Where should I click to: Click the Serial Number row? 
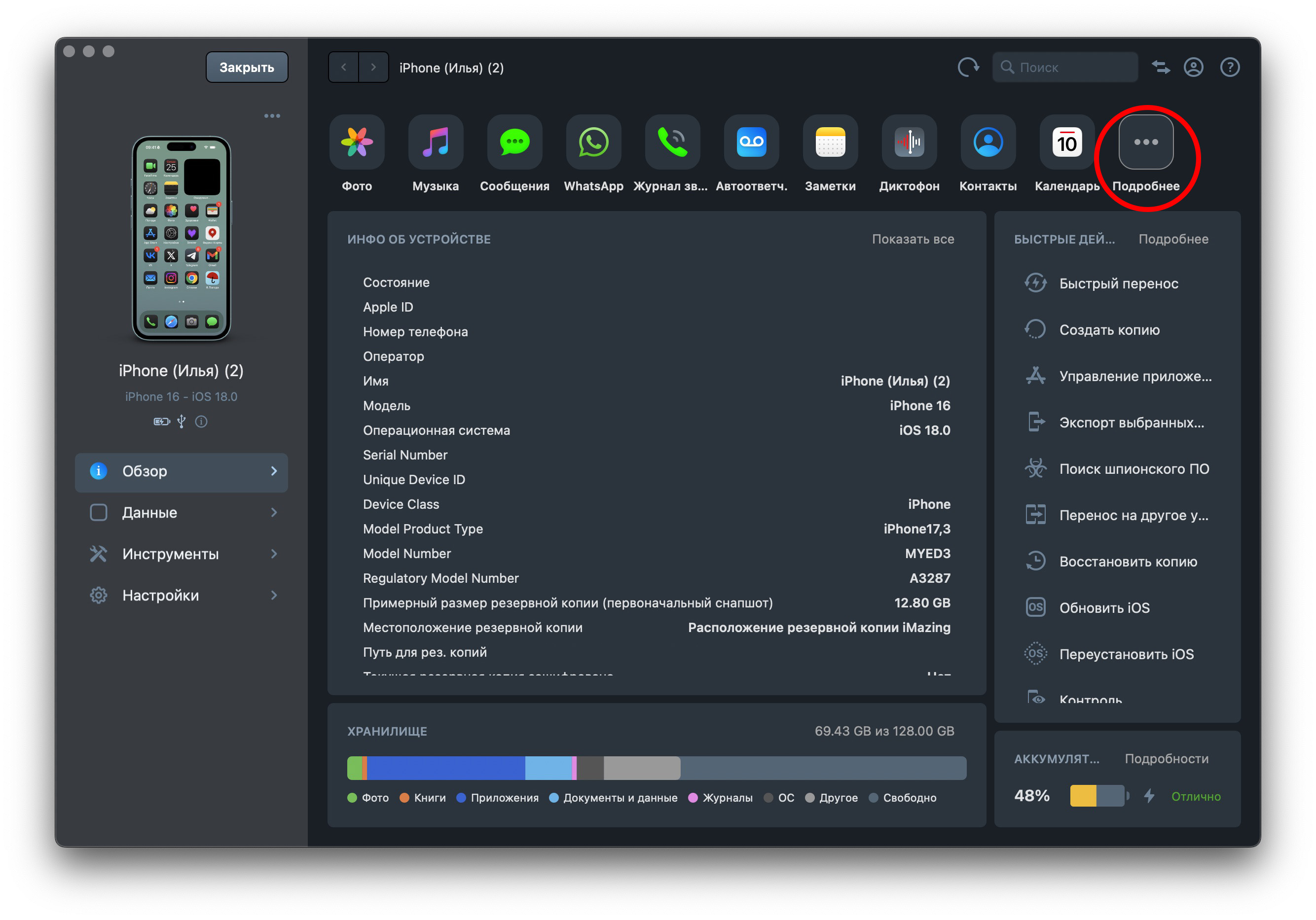pyautogui.click(x=657, y=455)
